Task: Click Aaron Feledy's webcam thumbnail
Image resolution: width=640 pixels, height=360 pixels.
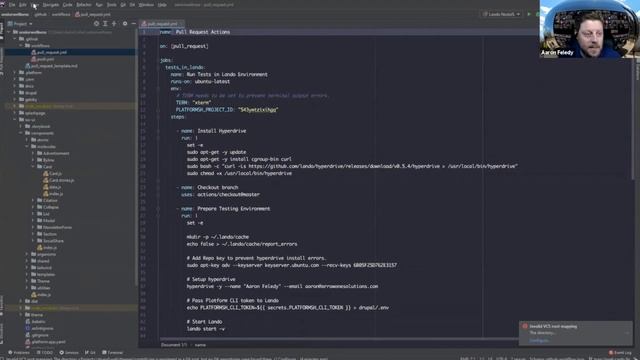Action: (x=590, y=29)
